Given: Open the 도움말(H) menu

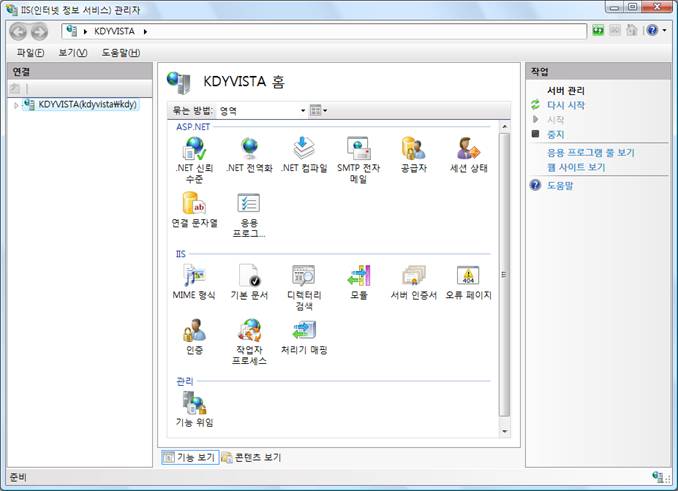Looking at the screenshot, I should (120, 52).
